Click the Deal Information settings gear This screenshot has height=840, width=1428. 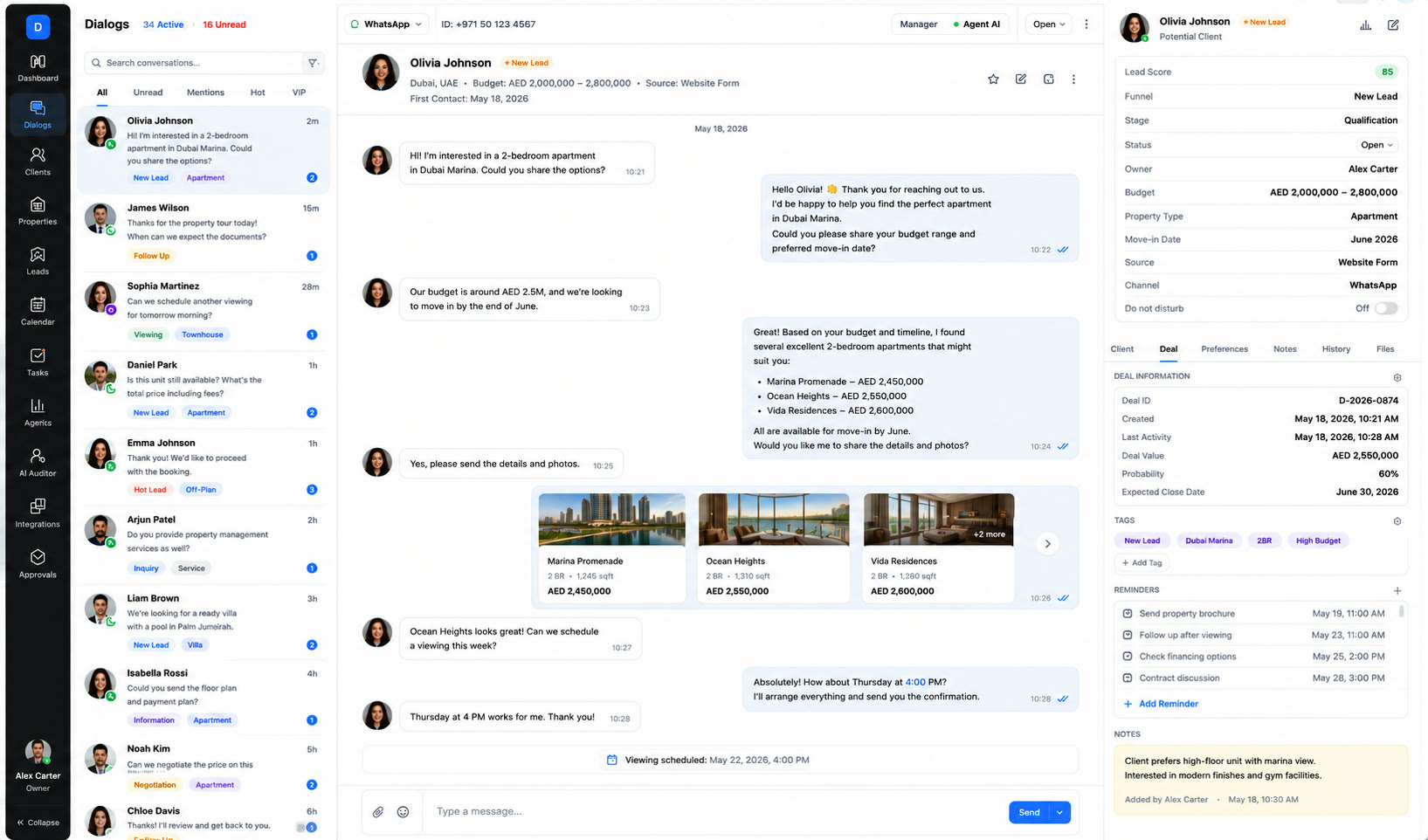coord(1397,377)
